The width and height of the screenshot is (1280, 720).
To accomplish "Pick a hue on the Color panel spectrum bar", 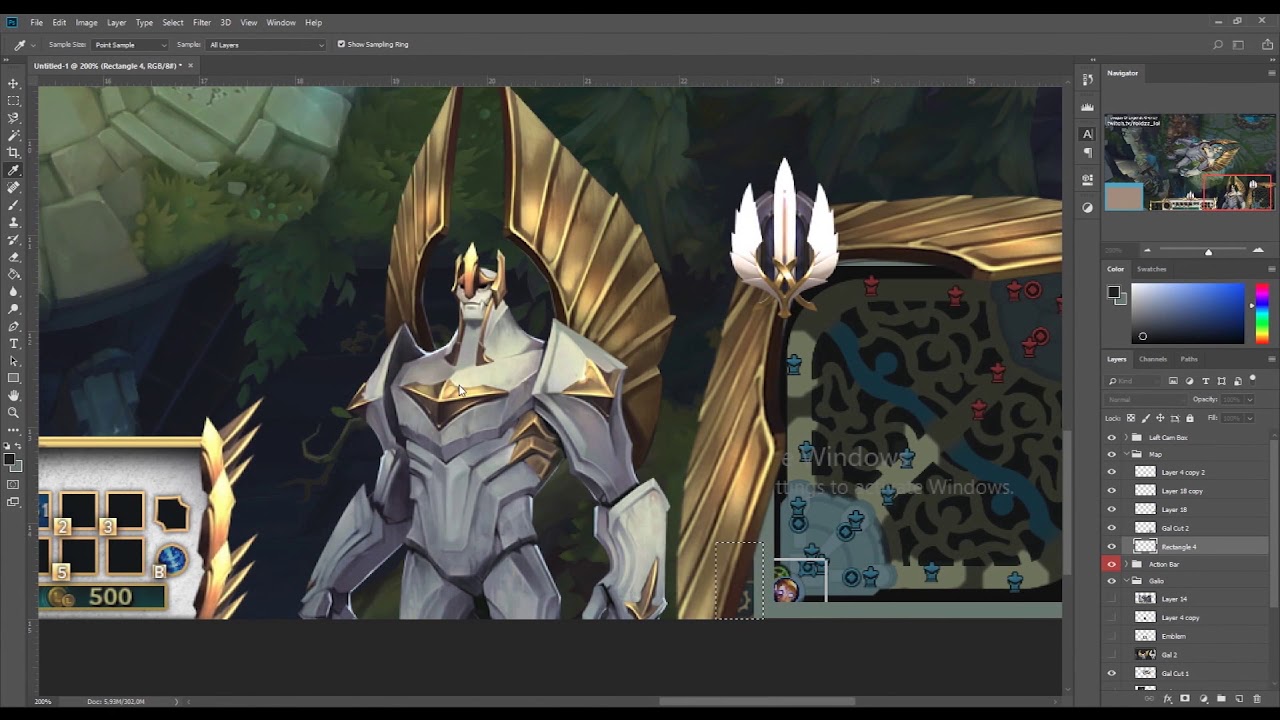I will point(1262,313).
